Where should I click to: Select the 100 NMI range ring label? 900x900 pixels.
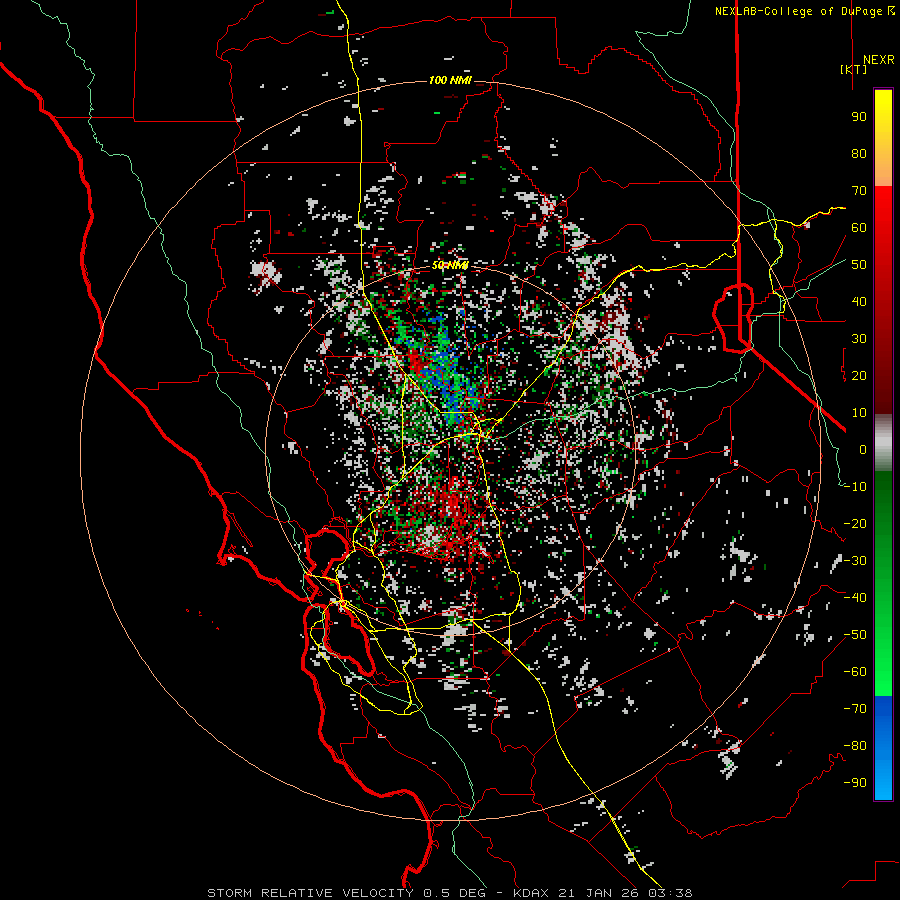(450, 80)
